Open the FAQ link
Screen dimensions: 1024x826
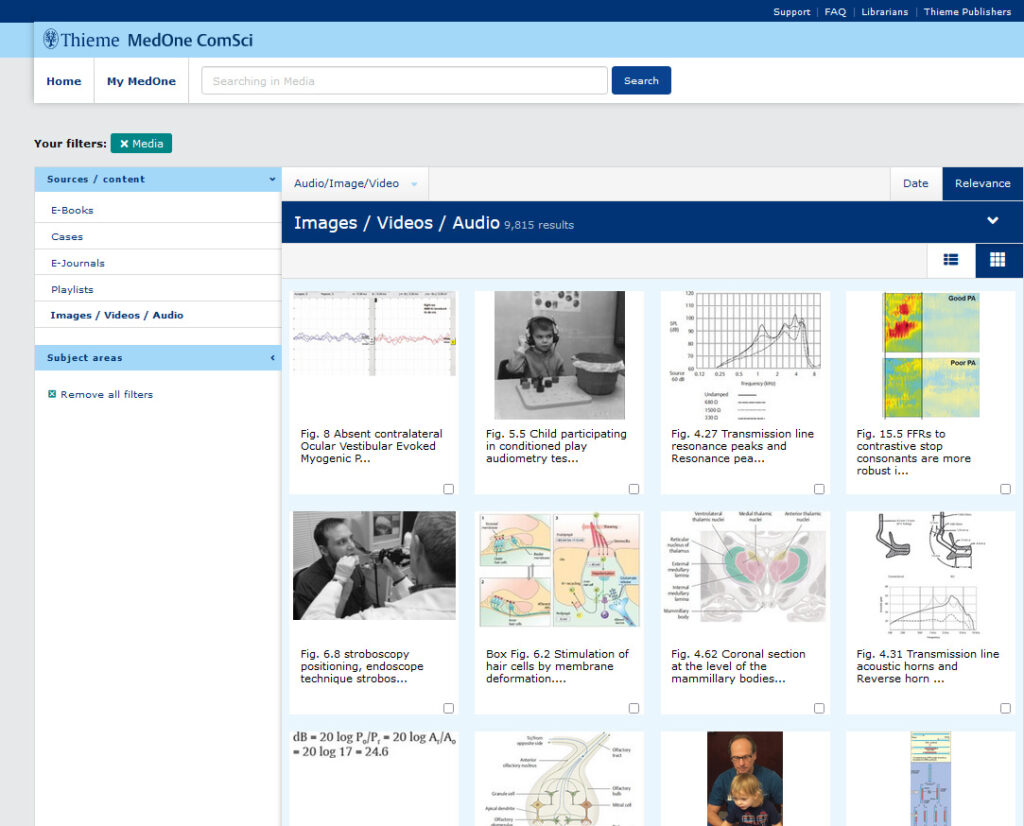click(x=835, y=12)
